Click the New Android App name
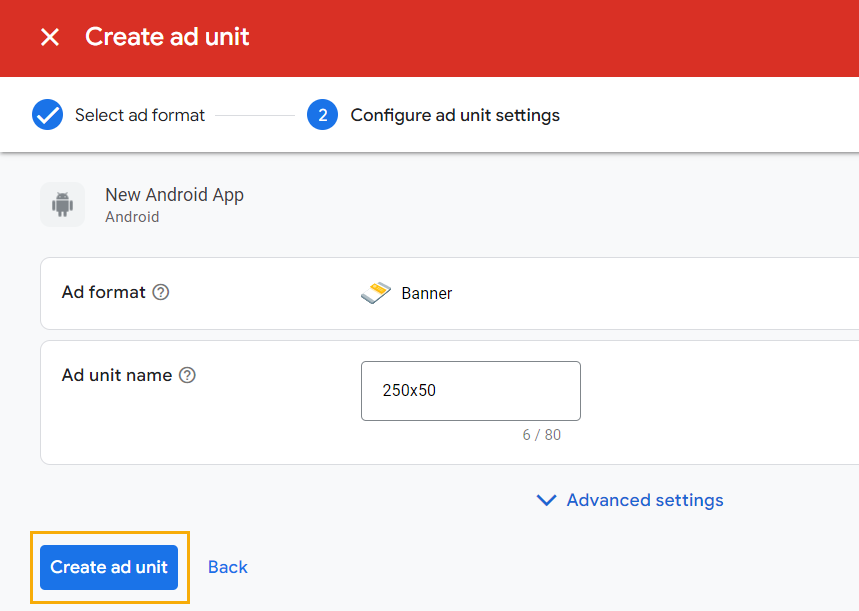Viewport: 859px width, 611px height. point(174,195)
